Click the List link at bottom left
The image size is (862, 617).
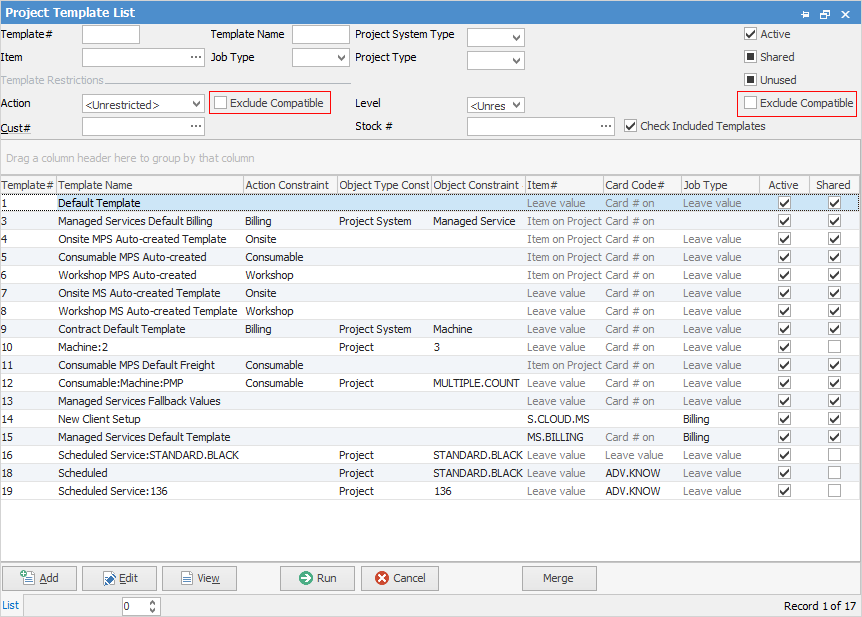(10, 605)
